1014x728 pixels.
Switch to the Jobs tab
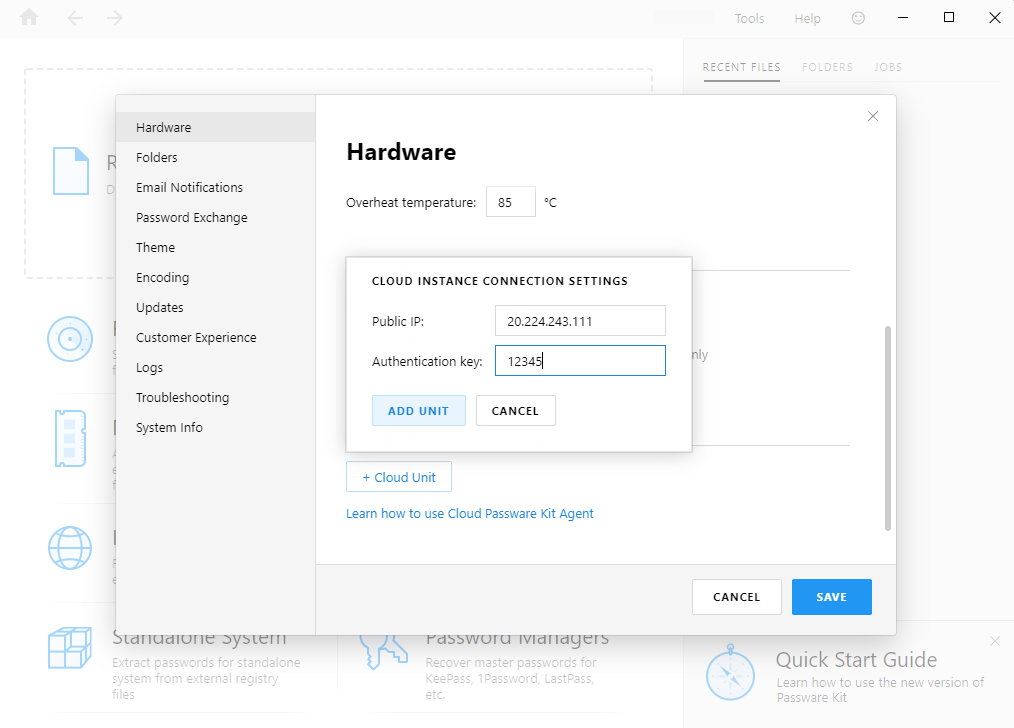(888, 67)
